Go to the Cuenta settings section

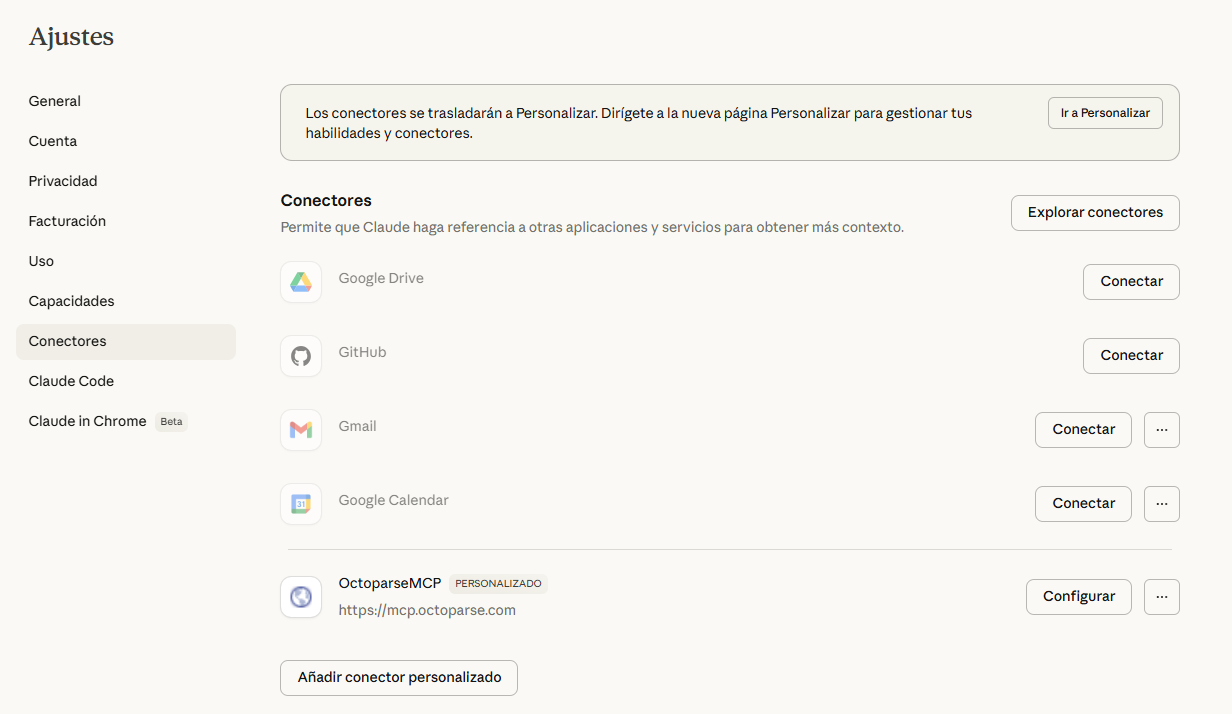[x=53, y=141]
